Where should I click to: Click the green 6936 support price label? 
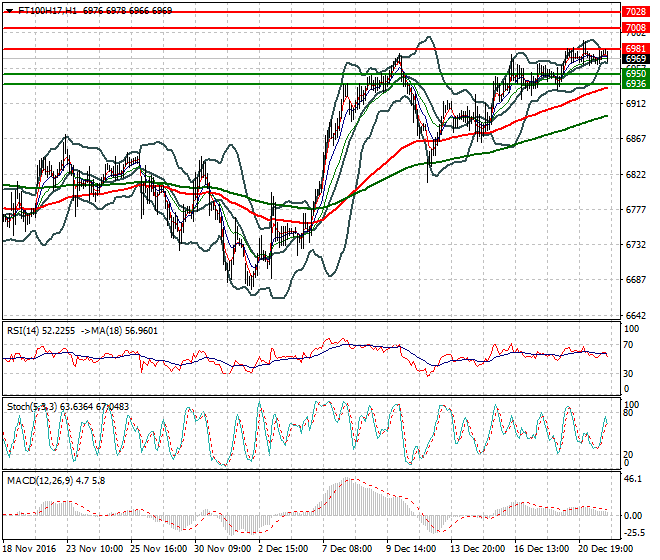point(636,84)
